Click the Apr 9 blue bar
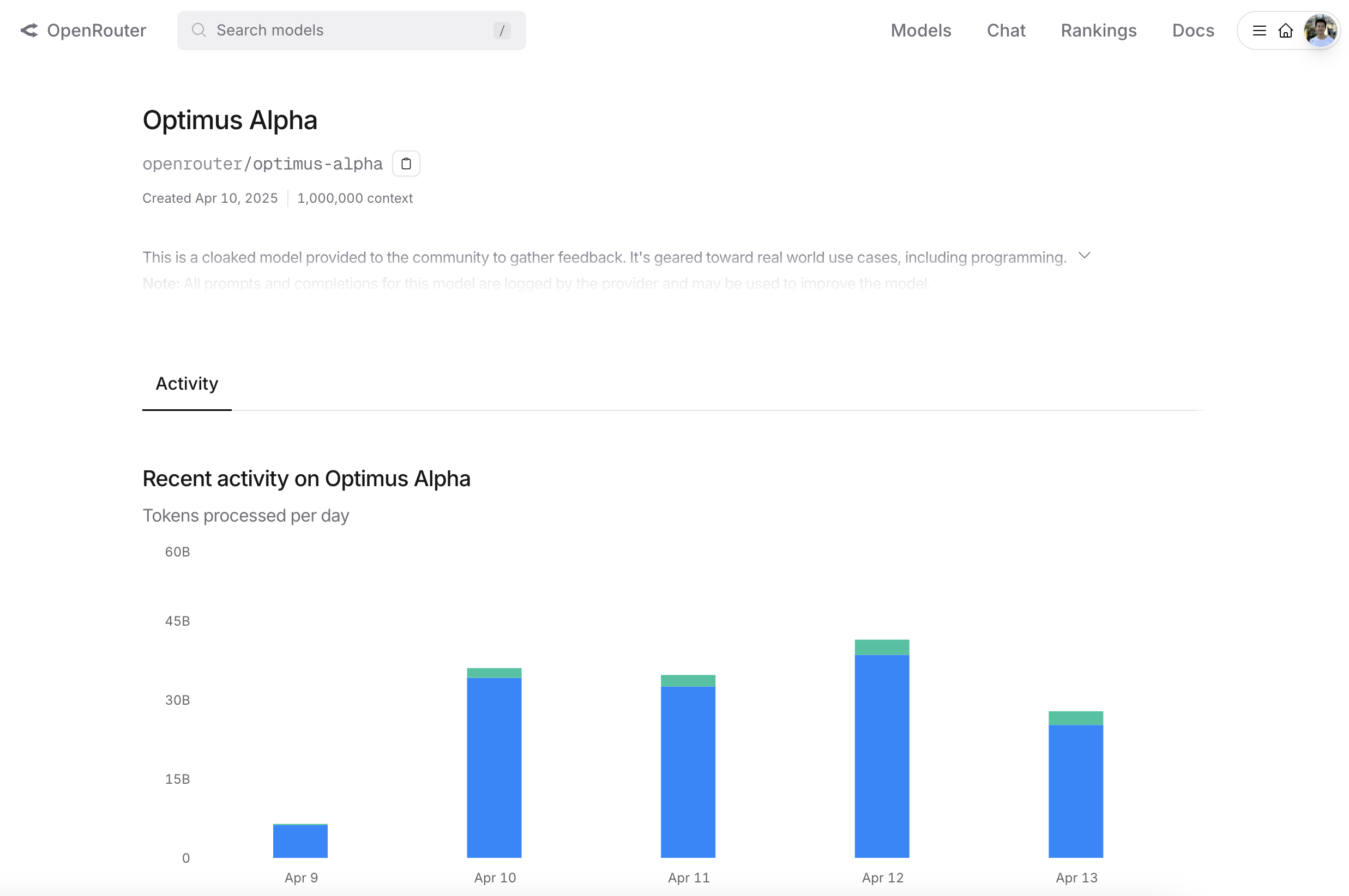This screenshot has width=1349, height=896. pos(300,841)
